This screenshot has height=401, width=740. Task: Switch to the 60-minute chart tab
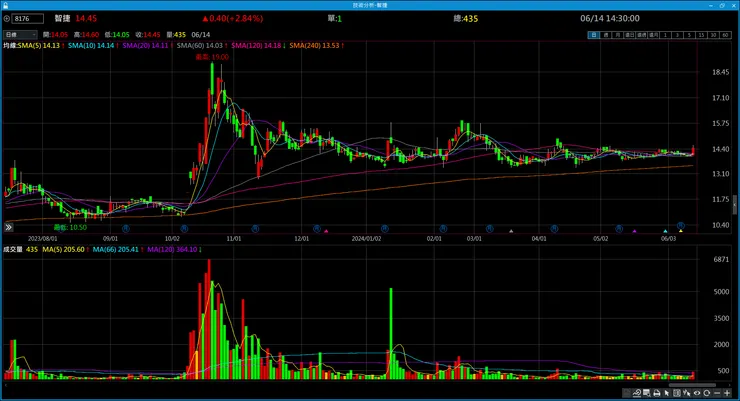pos(725,35)
